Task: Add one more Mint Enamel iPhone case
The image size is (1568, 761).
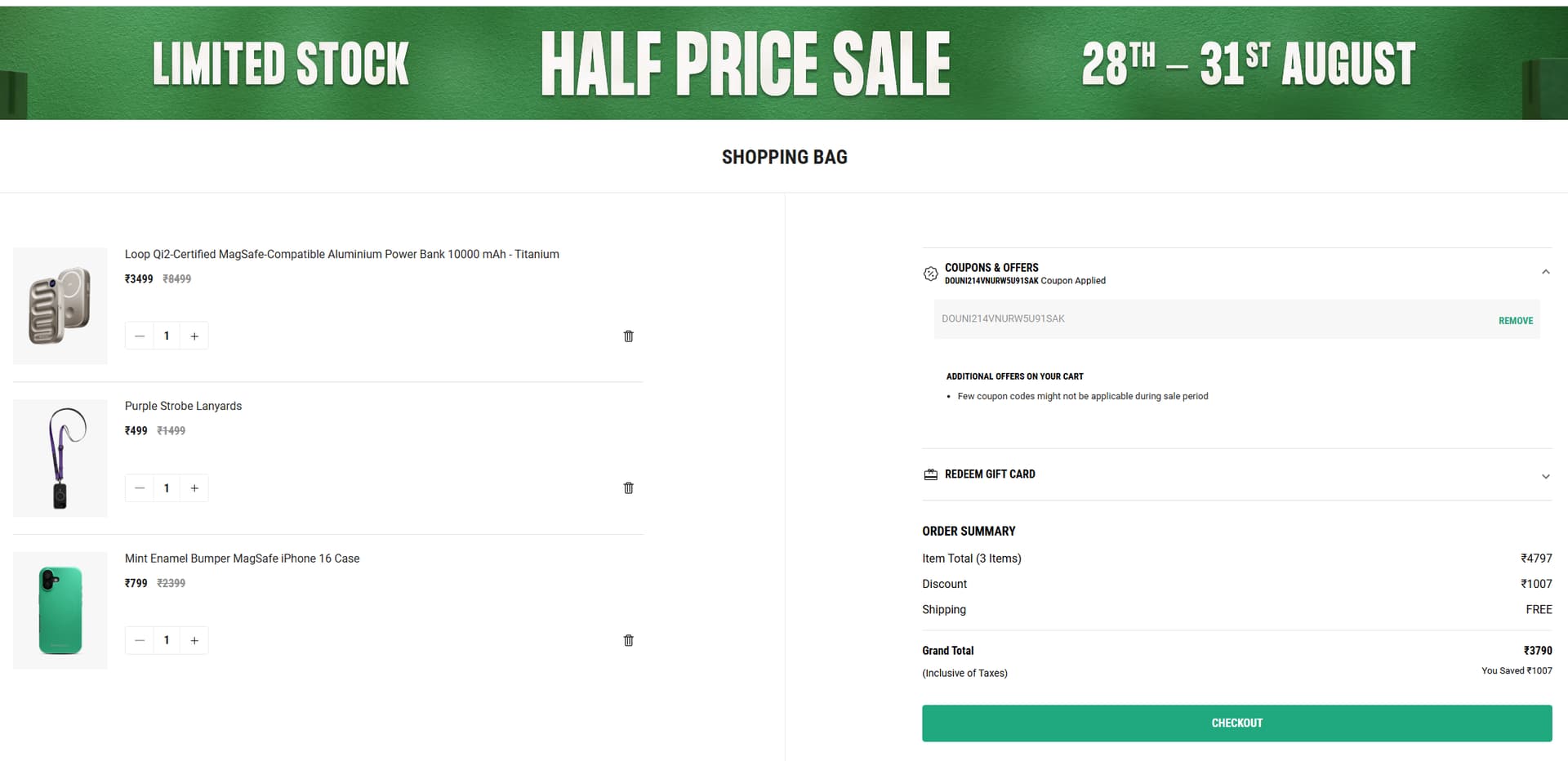Action: 194,641
